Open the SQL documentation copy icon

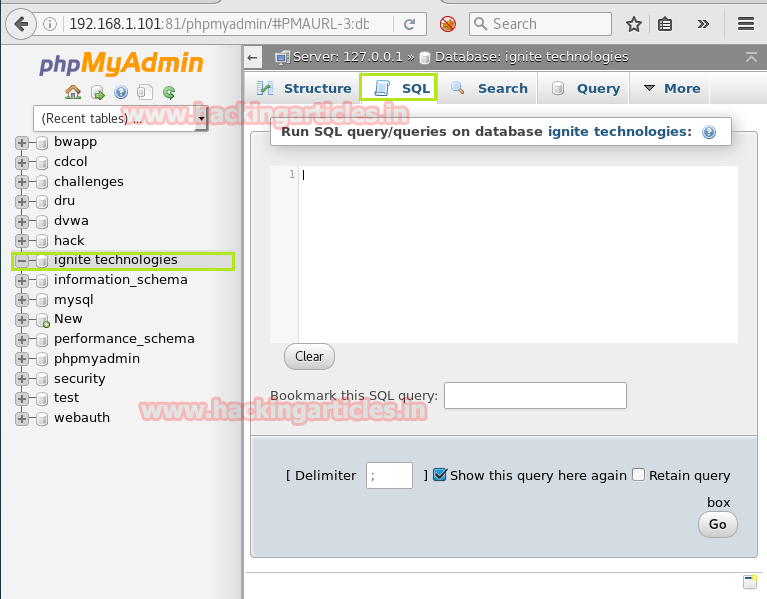click(145, 92)
